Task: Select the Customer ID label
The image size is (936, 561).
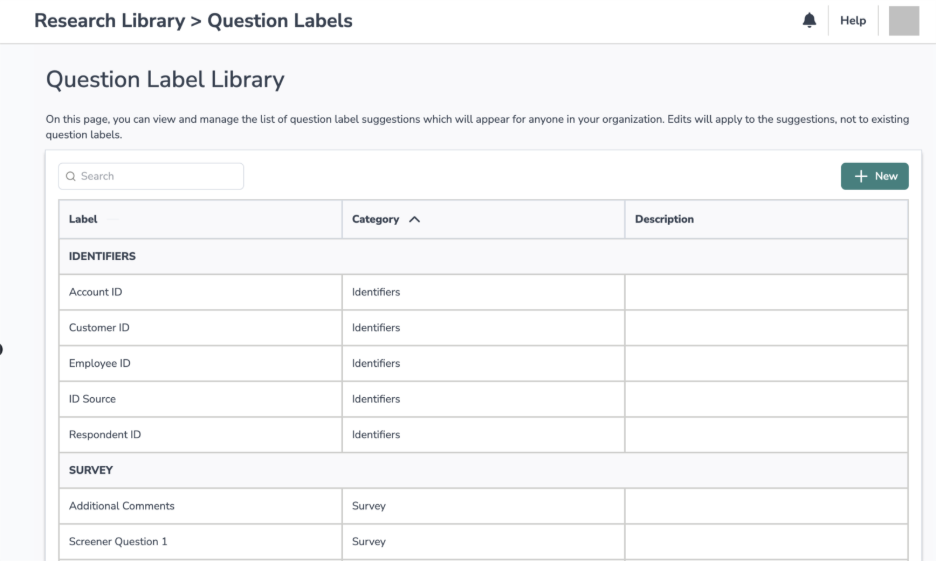Action: 99,328
